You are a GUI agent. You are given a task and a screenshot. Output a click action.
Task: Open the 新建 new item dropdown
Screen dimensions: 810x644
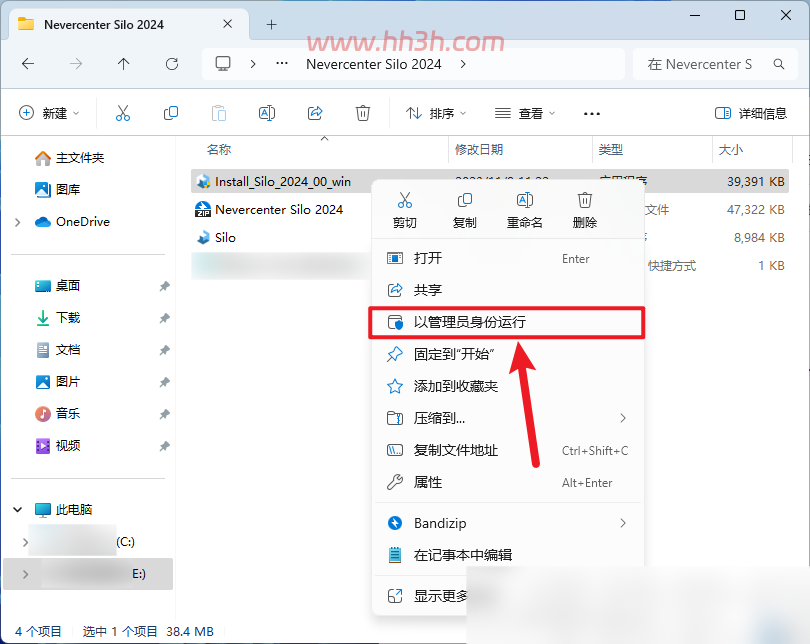49,113
